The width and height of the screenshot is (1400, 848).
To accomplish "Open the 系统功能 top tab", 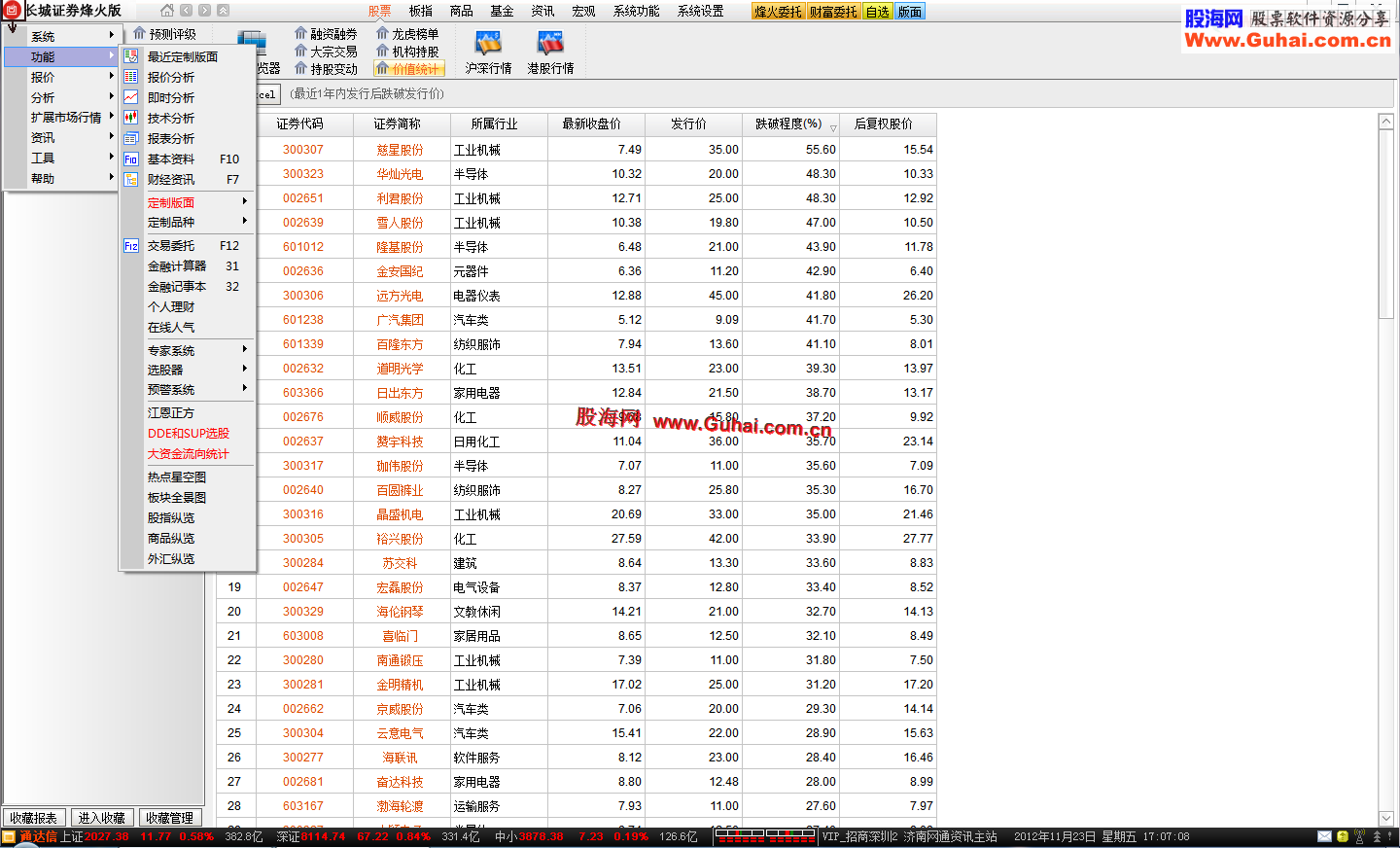I will pos(637,12).
